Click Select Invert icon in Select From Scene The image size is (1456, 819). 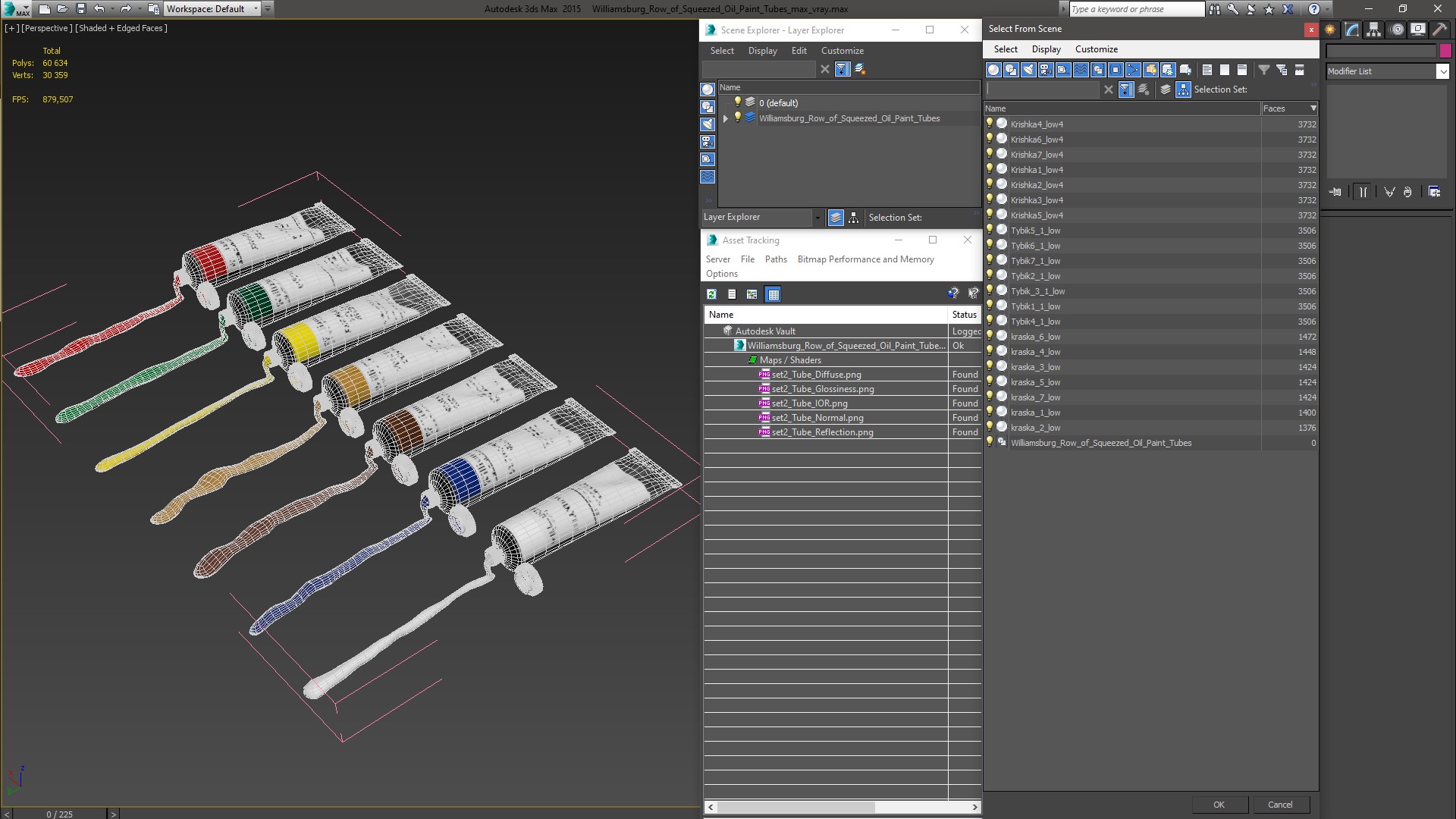click(1241, 70)
